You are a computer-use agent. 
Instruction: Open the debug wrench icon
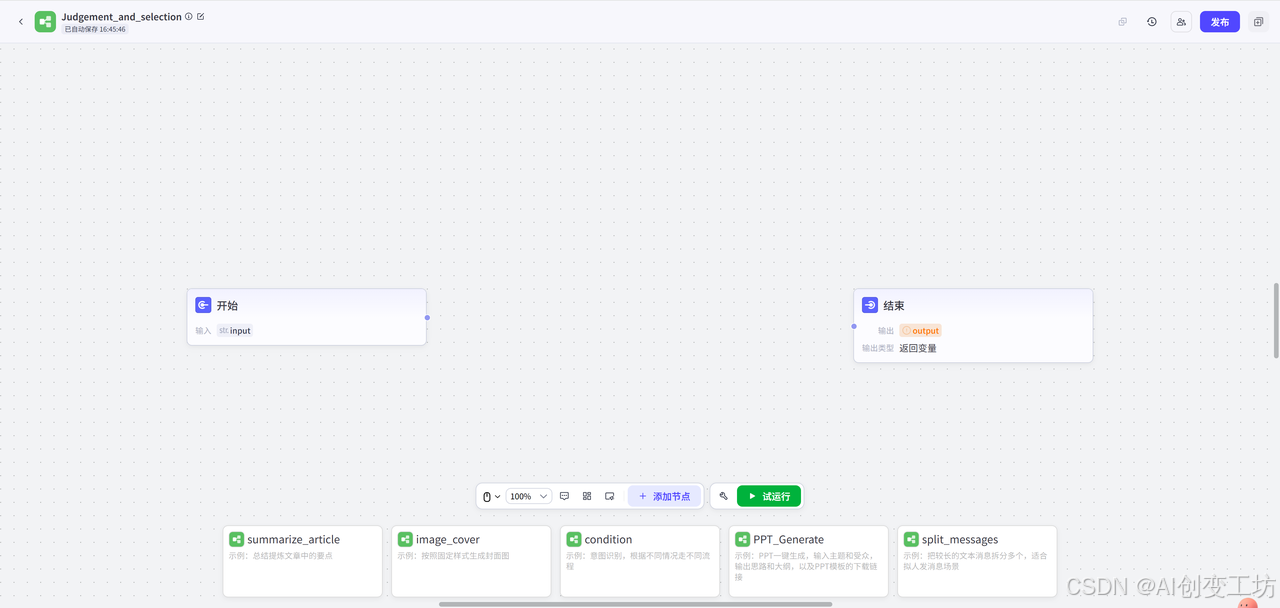[x=724, y=496]
